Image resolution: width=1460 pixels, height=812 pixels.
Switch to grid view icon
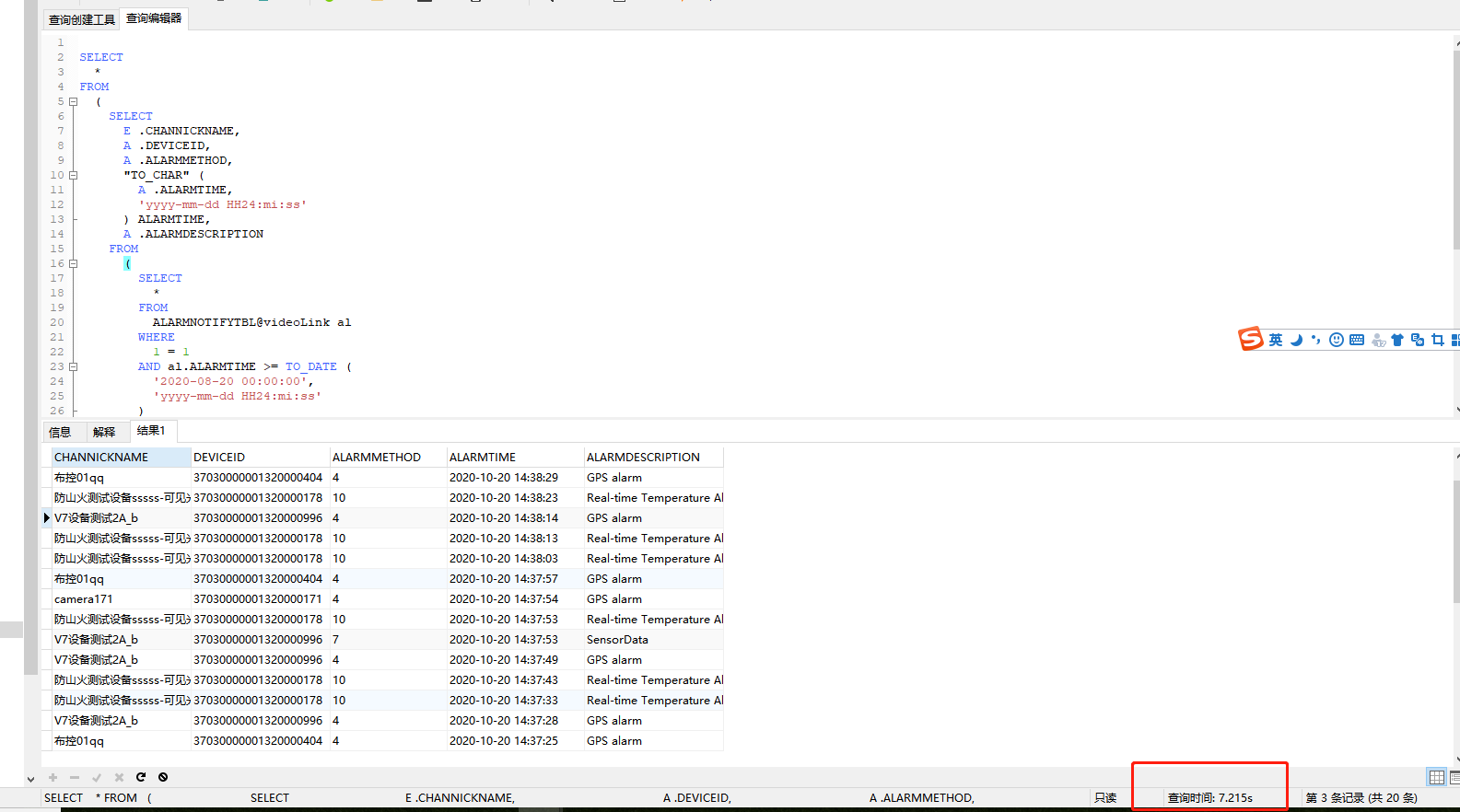tap(1437, 777)
